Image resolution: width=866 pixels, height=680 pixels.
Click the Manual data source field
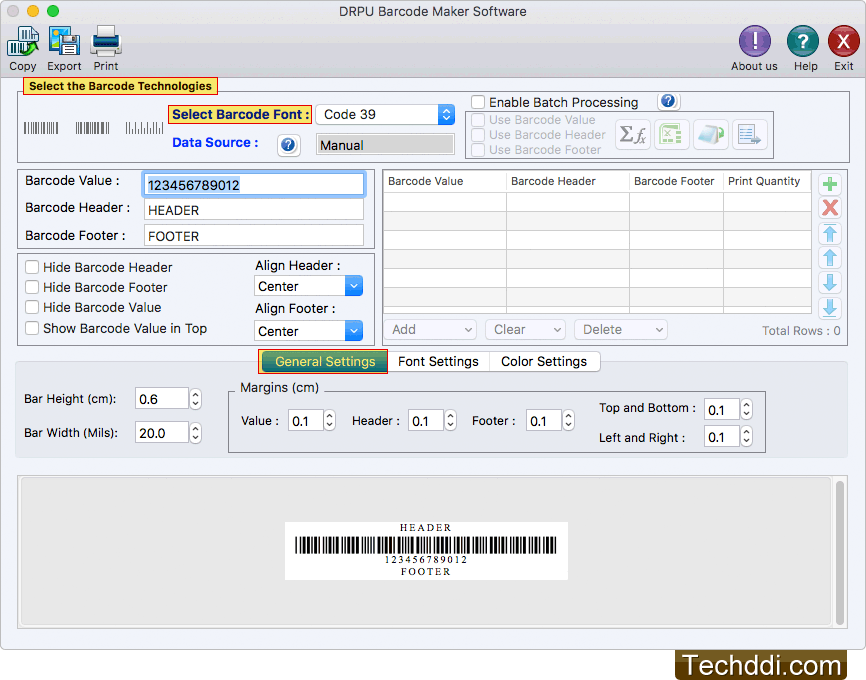coord(386,145)
